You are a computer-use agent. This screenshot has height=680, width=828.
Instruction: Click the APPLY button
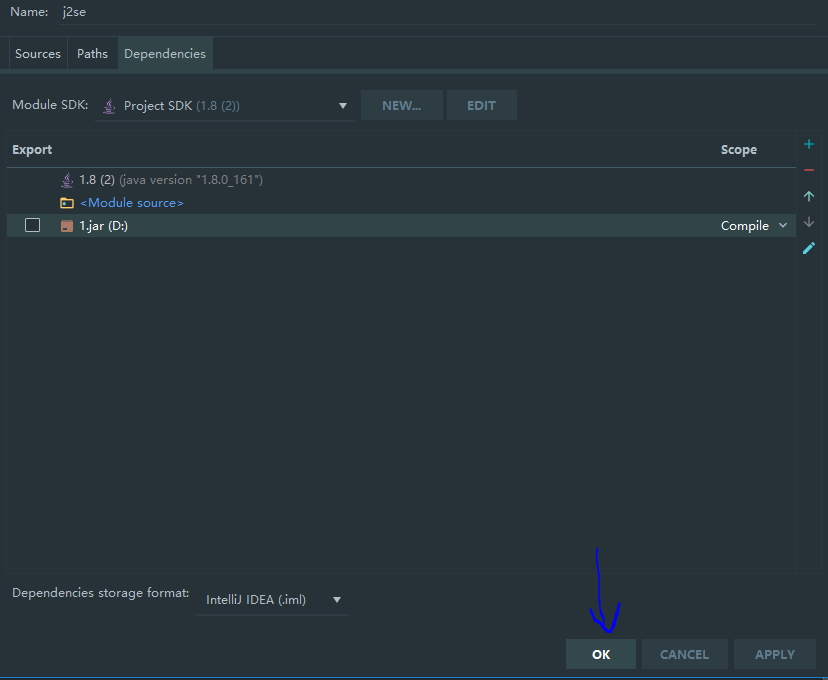coord(775,655)
